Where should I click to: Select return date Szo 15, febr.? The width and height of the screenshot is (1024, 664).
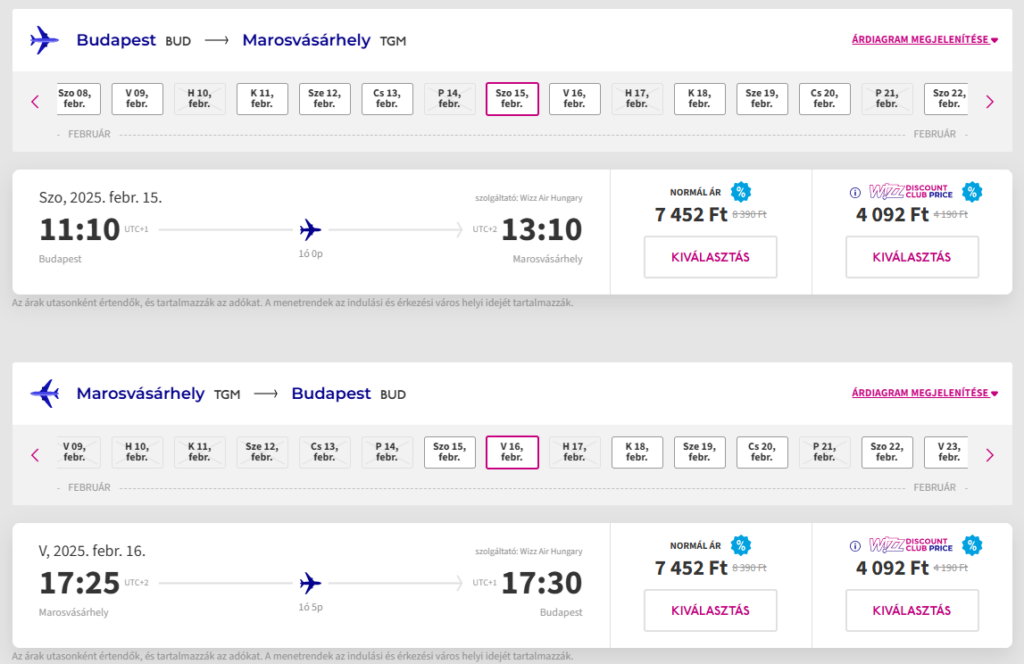click(449, 452)
